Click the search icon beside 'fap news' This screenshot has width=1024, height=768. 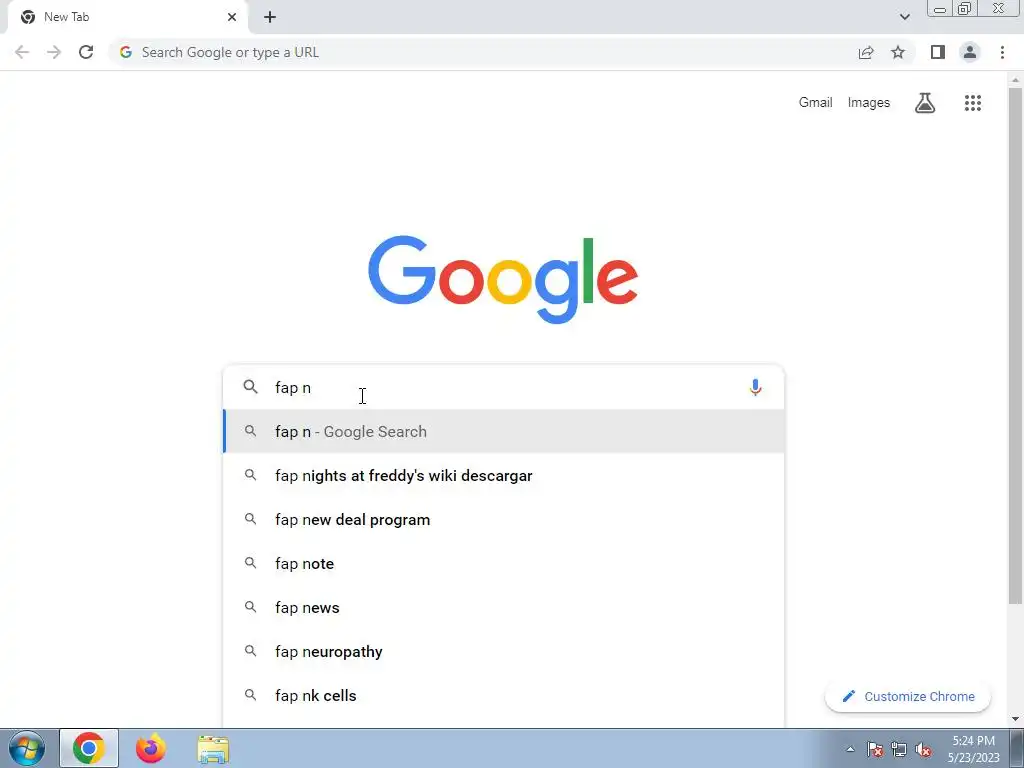click(x=250, y=607)
